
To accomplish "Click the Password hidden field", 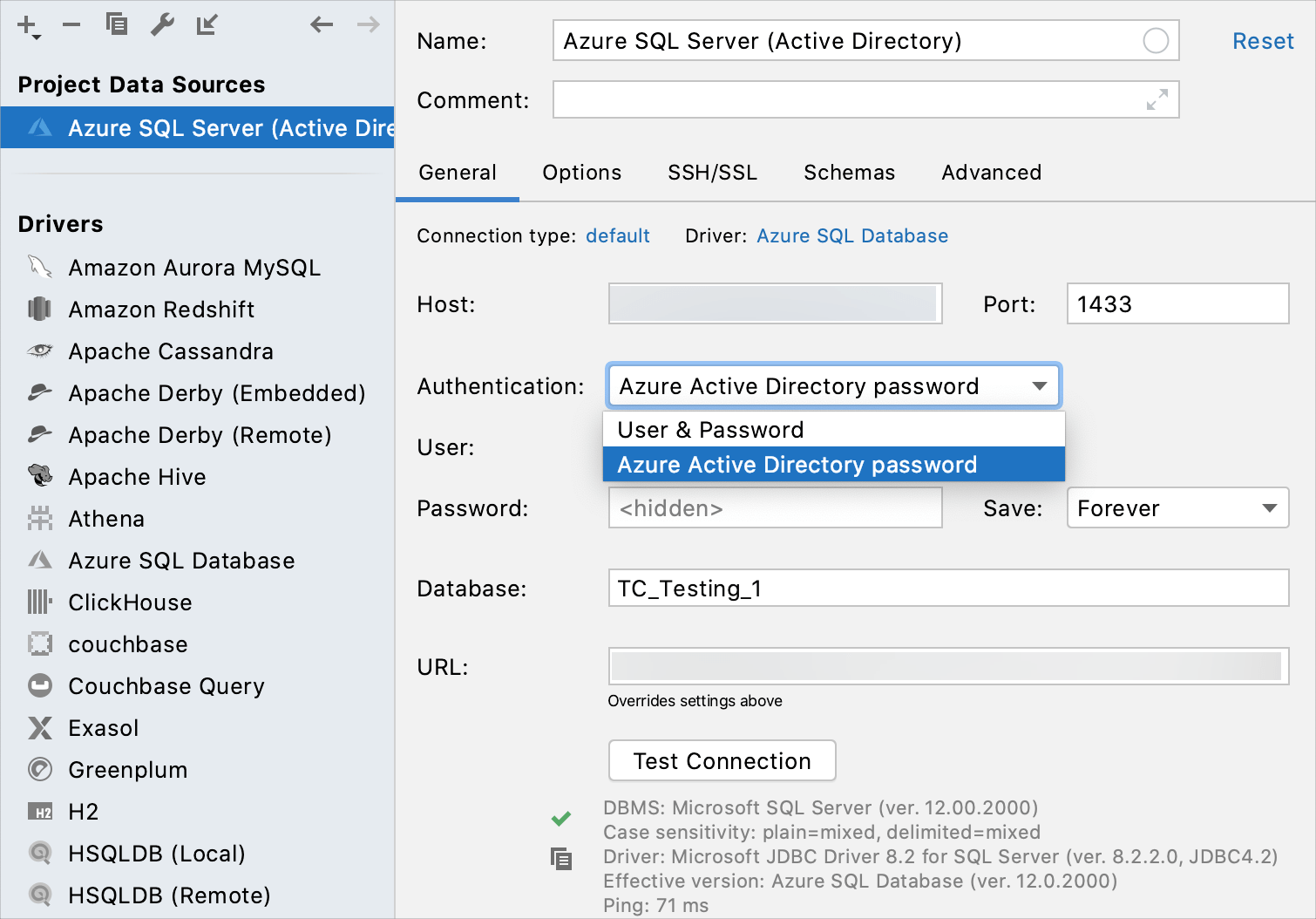I will 776,507.
